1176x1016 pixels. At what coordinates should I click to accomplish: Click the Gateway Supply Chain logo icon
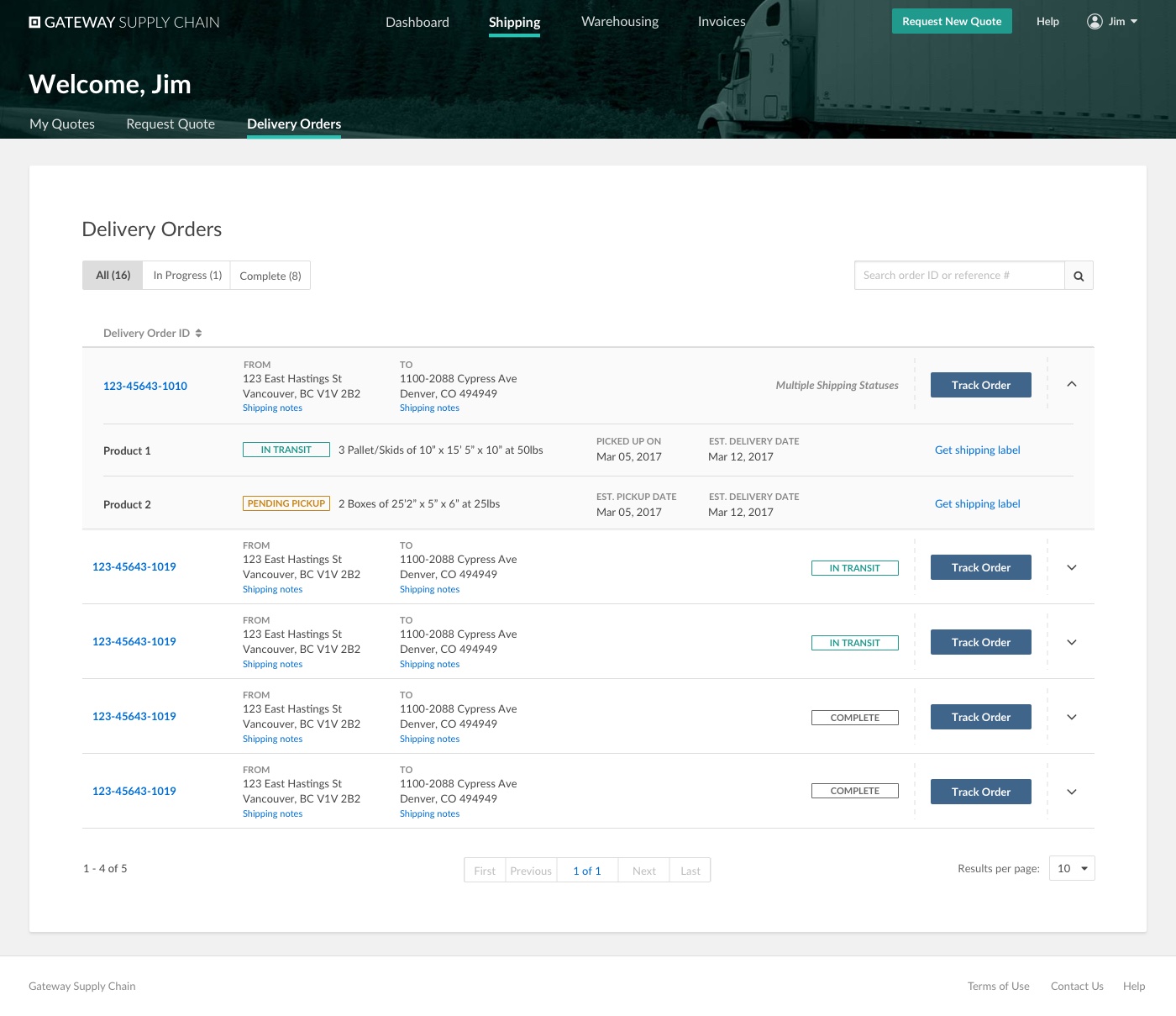click(34, 23)
